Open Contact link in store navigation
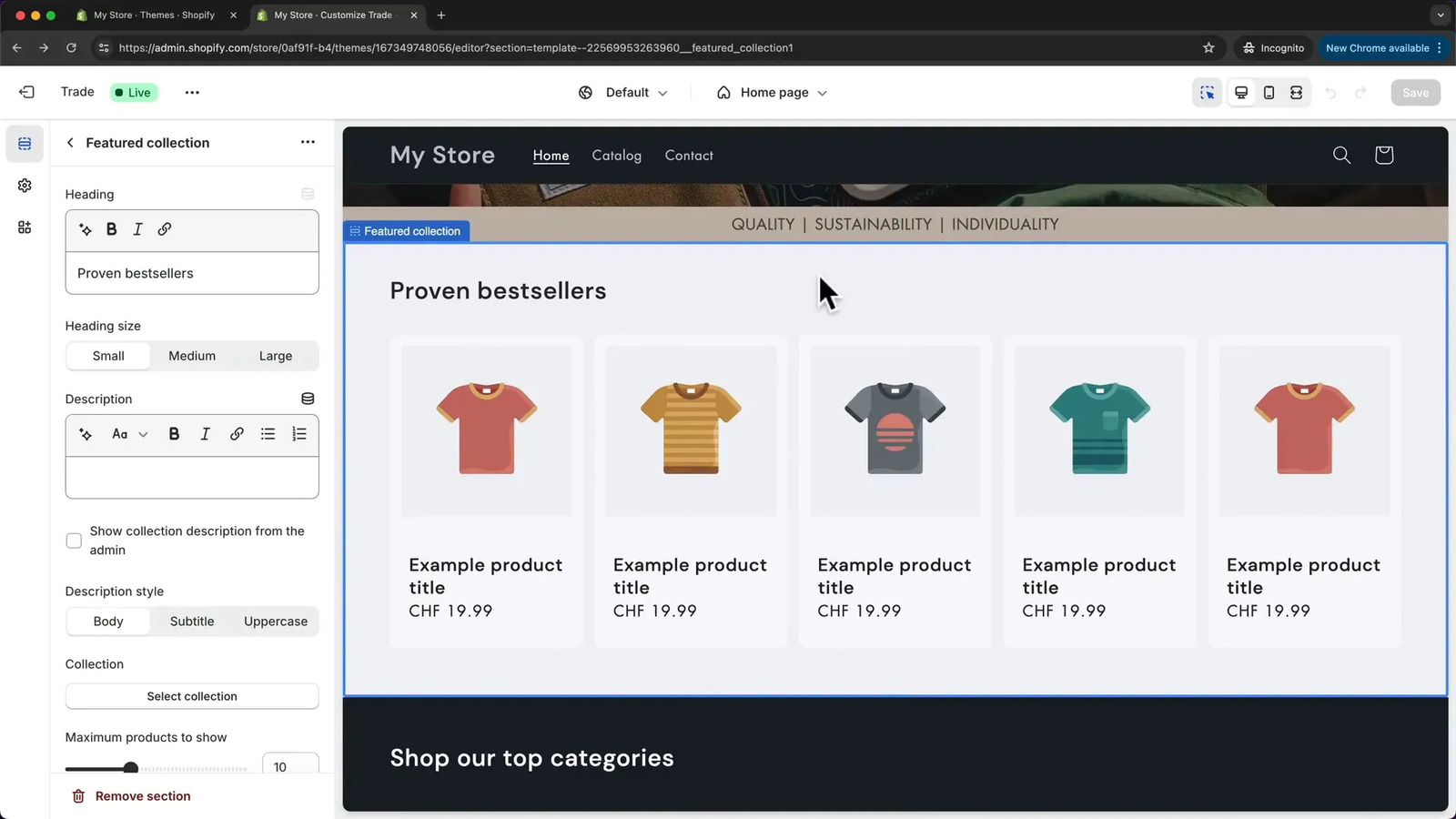The height and width of the screenshot is (819, 1456). [689, 156]
